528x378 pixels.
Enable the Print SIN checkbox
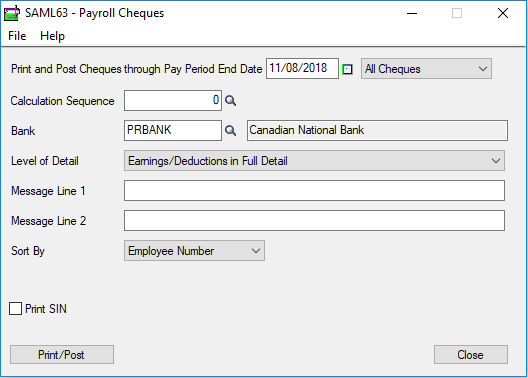click(15, 309)
